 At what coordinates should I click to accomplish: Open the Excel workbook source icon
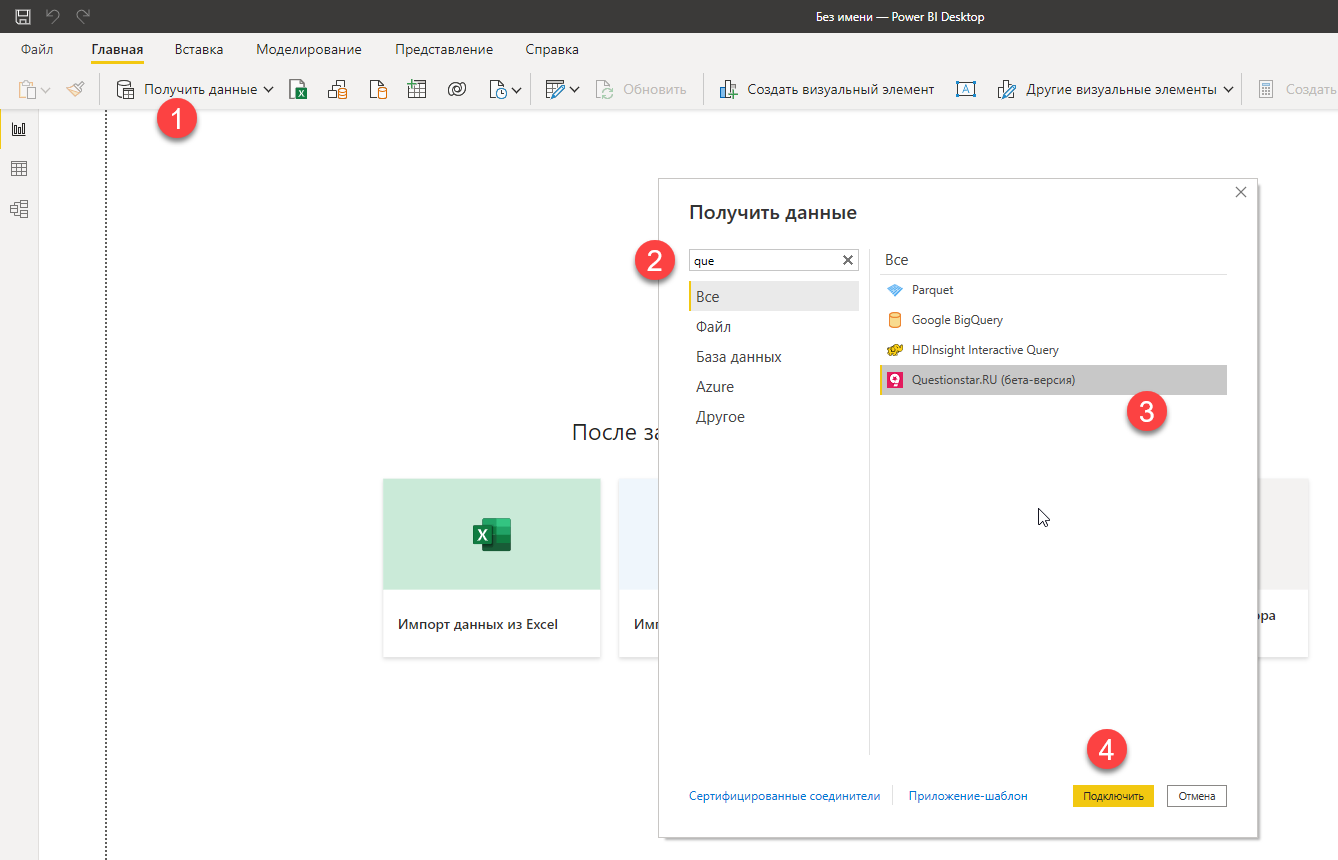pyautogui.click(x=298, y=90)
